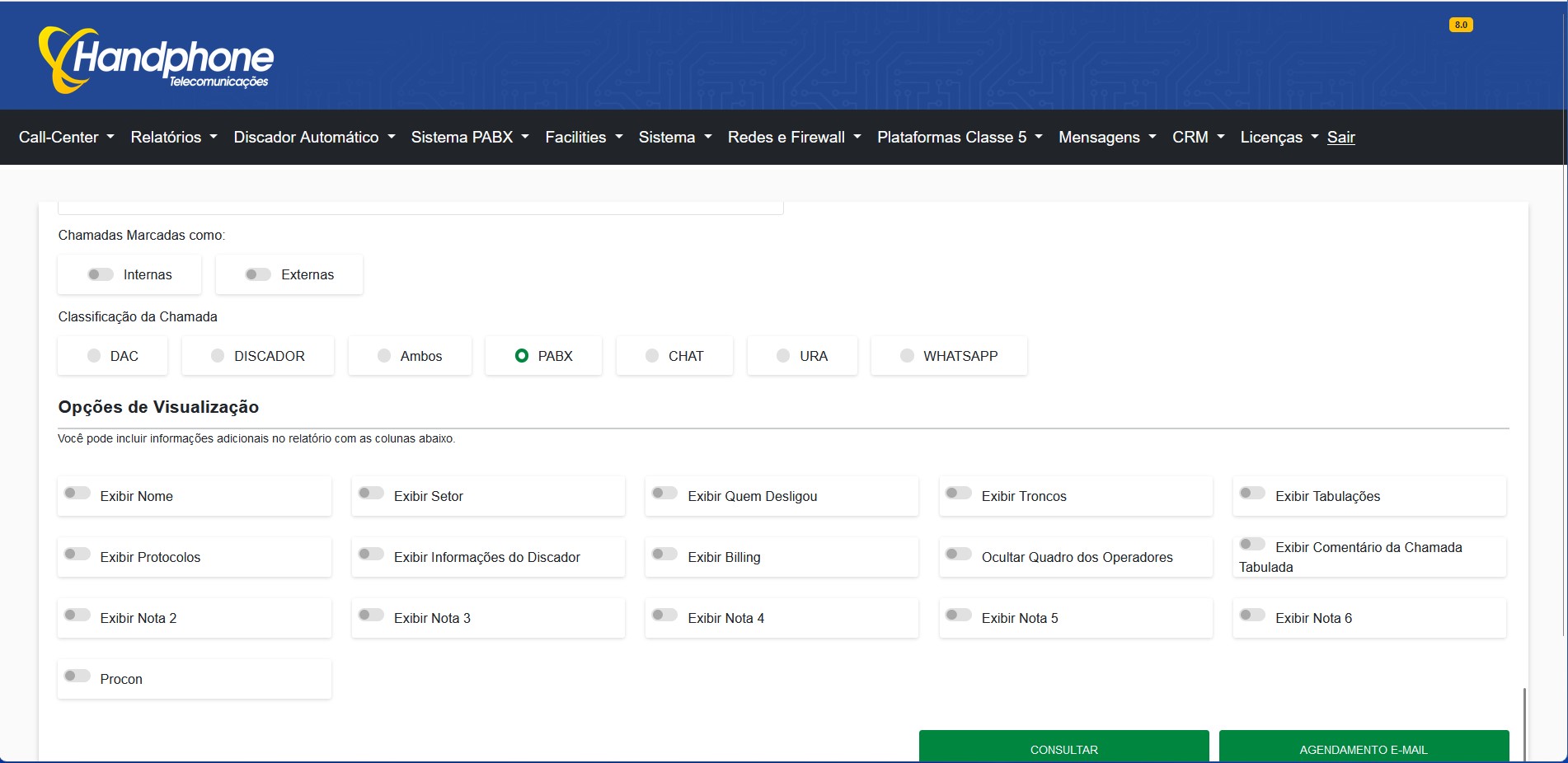The height and width of the screenshot is (763, 1568).
Task: Expand the Redes e Firewall menu
Action: coord(794,138)
